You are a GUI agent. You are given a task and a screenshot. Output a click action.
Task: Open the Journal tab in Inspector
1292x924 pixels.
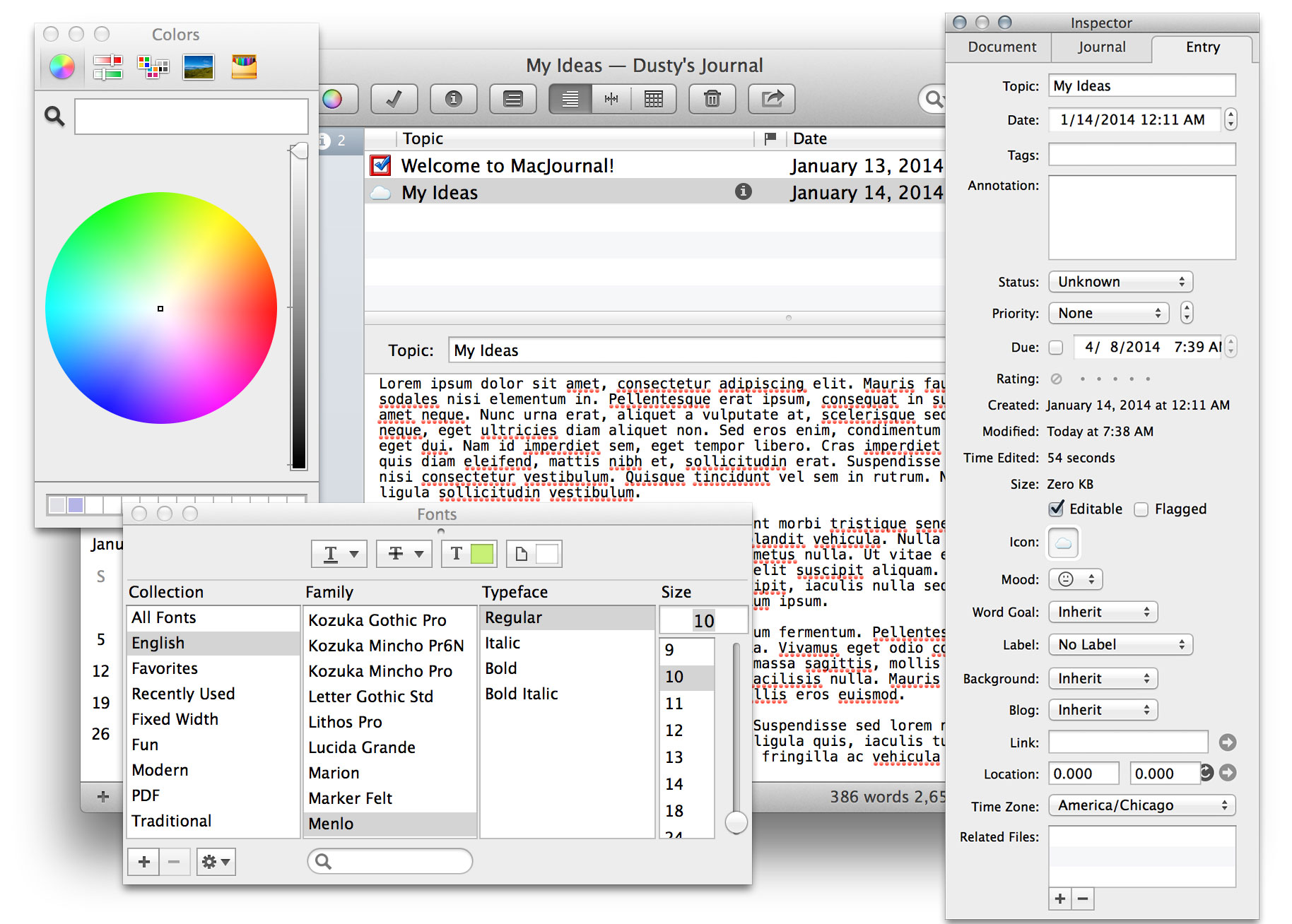click(1101, 47)
